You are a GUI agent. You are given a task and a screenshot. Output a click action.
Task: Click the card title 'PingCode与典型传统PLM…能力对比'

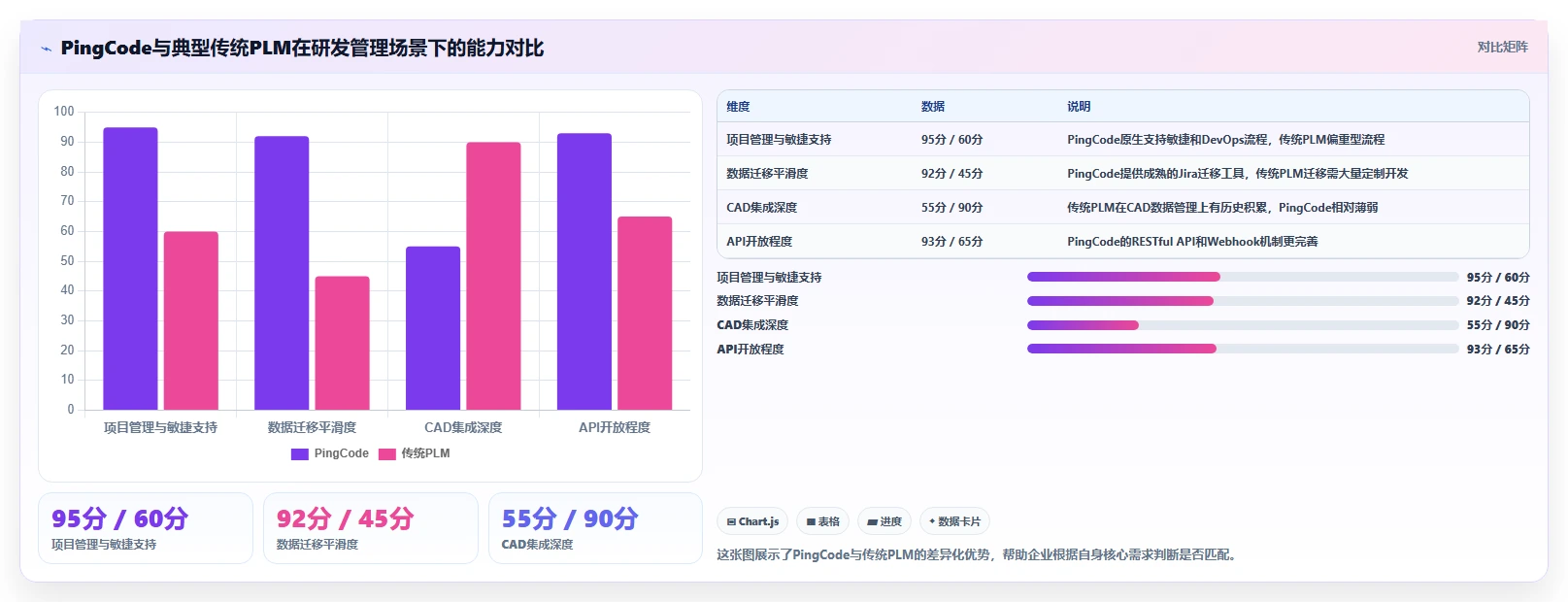(302, 49)
